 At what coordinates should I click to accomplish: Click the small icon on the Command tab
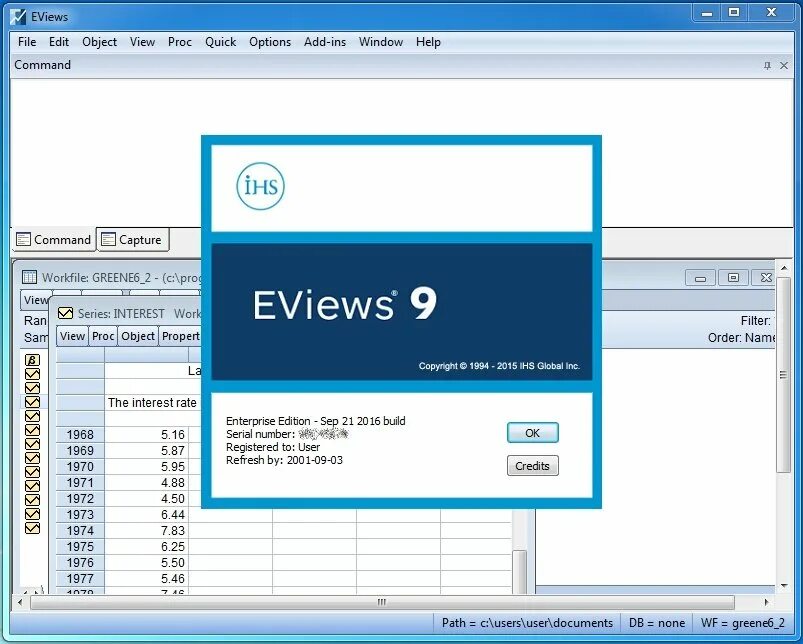click(22, 240)
